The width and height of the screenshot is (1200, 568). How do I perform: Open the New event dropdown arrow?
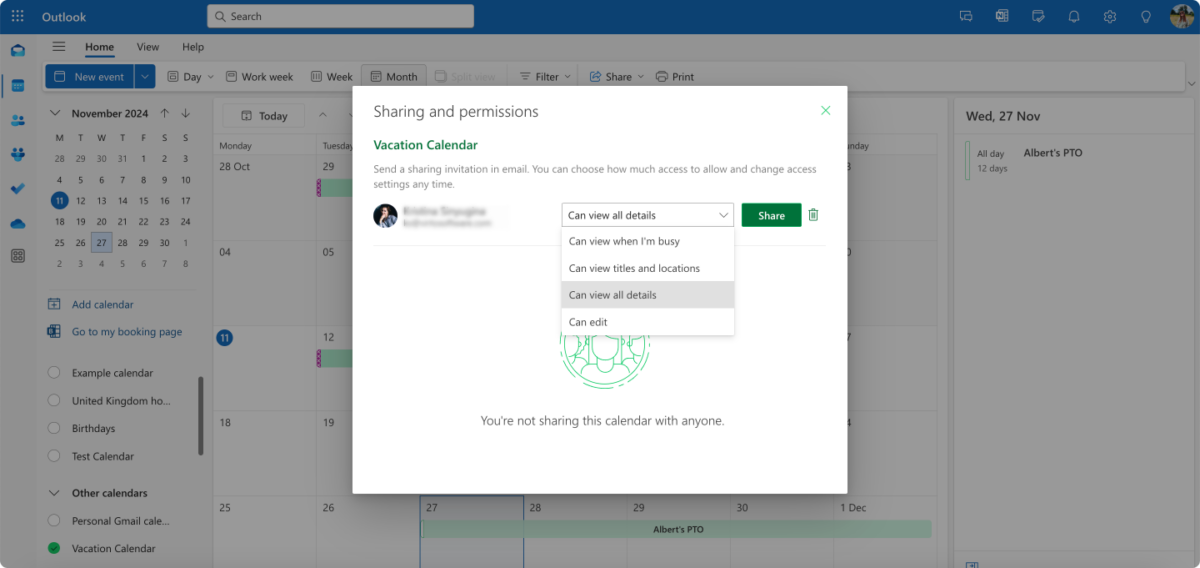coord(145,77)
